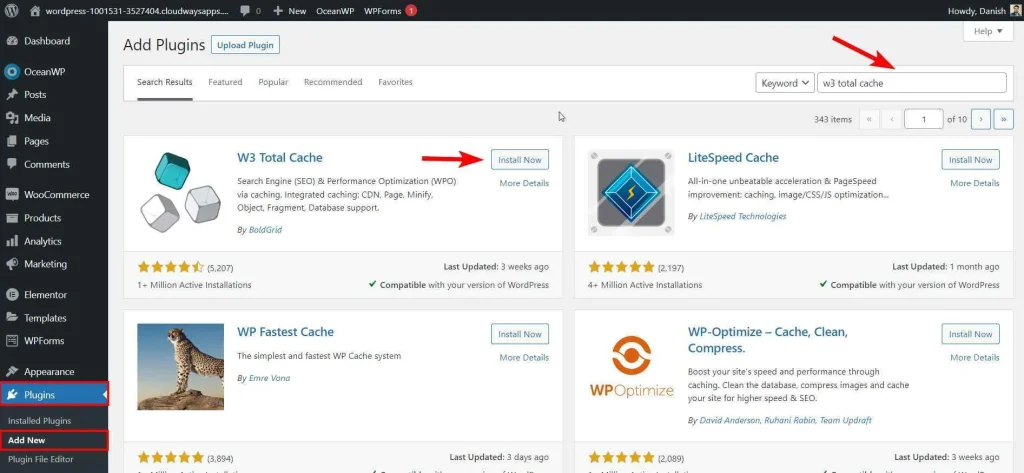Screen dimensions: 1024x473
Task: Open user avatar in admin bar
Action: coord(1014,10)
